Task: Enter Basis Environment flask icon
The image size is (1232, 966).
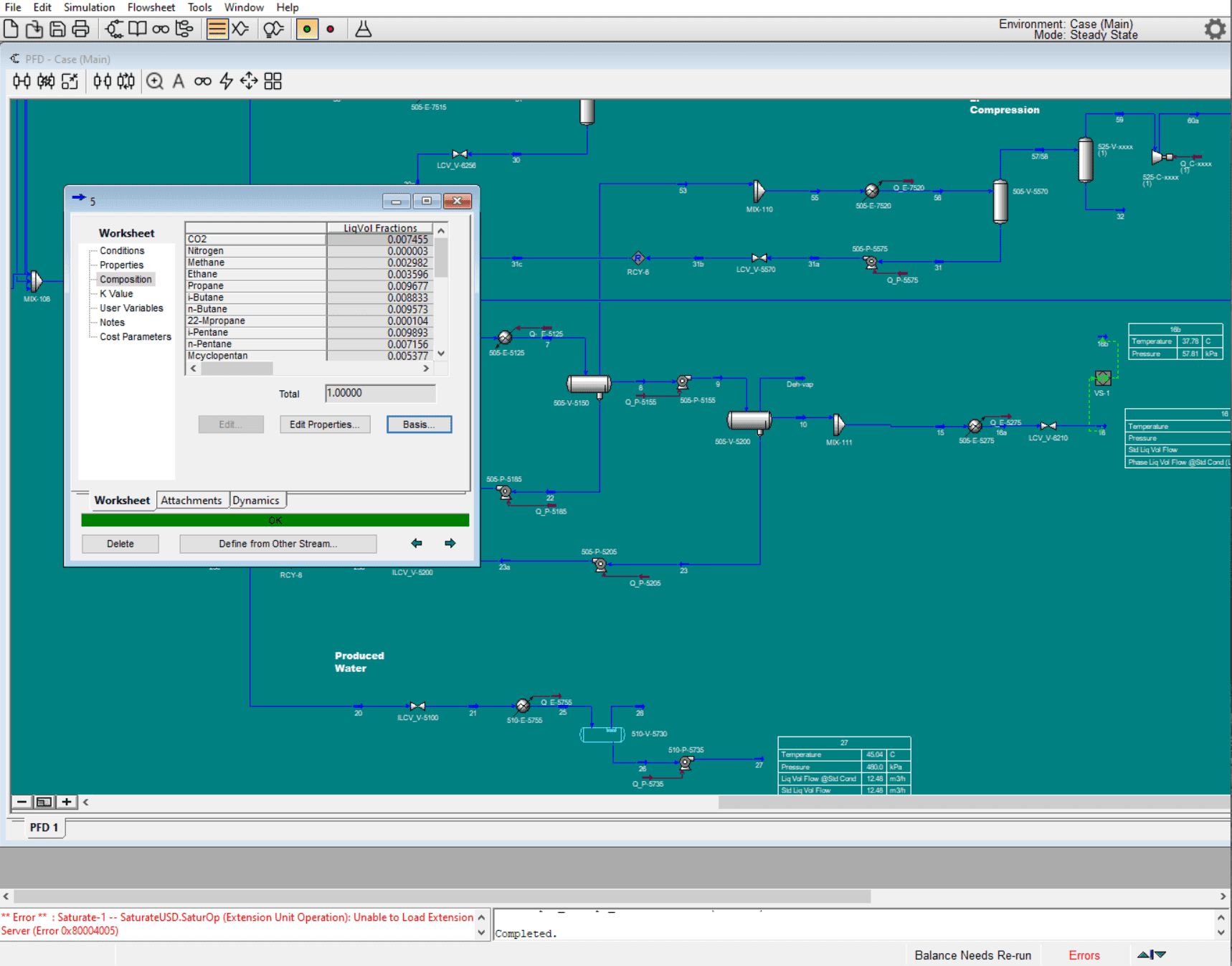Action: point(364,29)
